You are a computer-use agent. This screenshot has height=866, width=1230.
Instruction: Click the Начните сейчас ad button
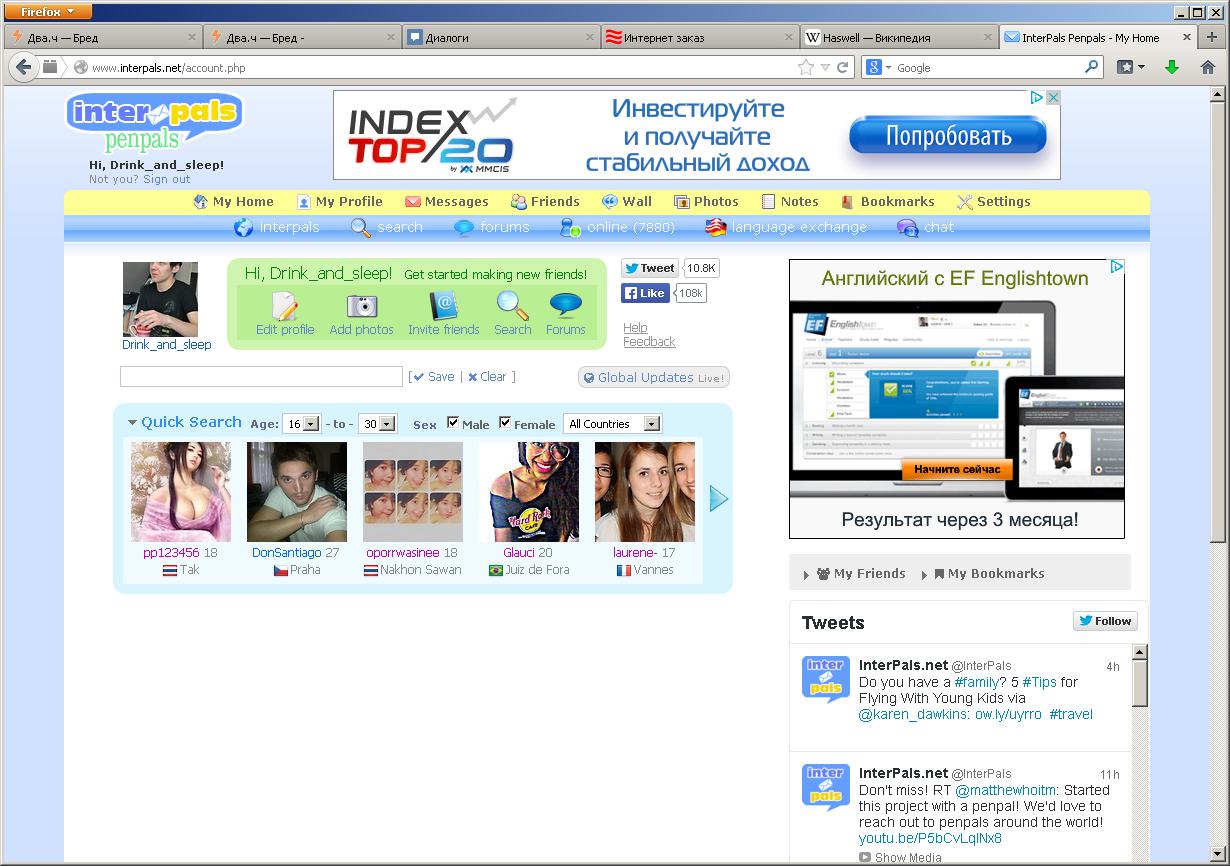point(957,469)
